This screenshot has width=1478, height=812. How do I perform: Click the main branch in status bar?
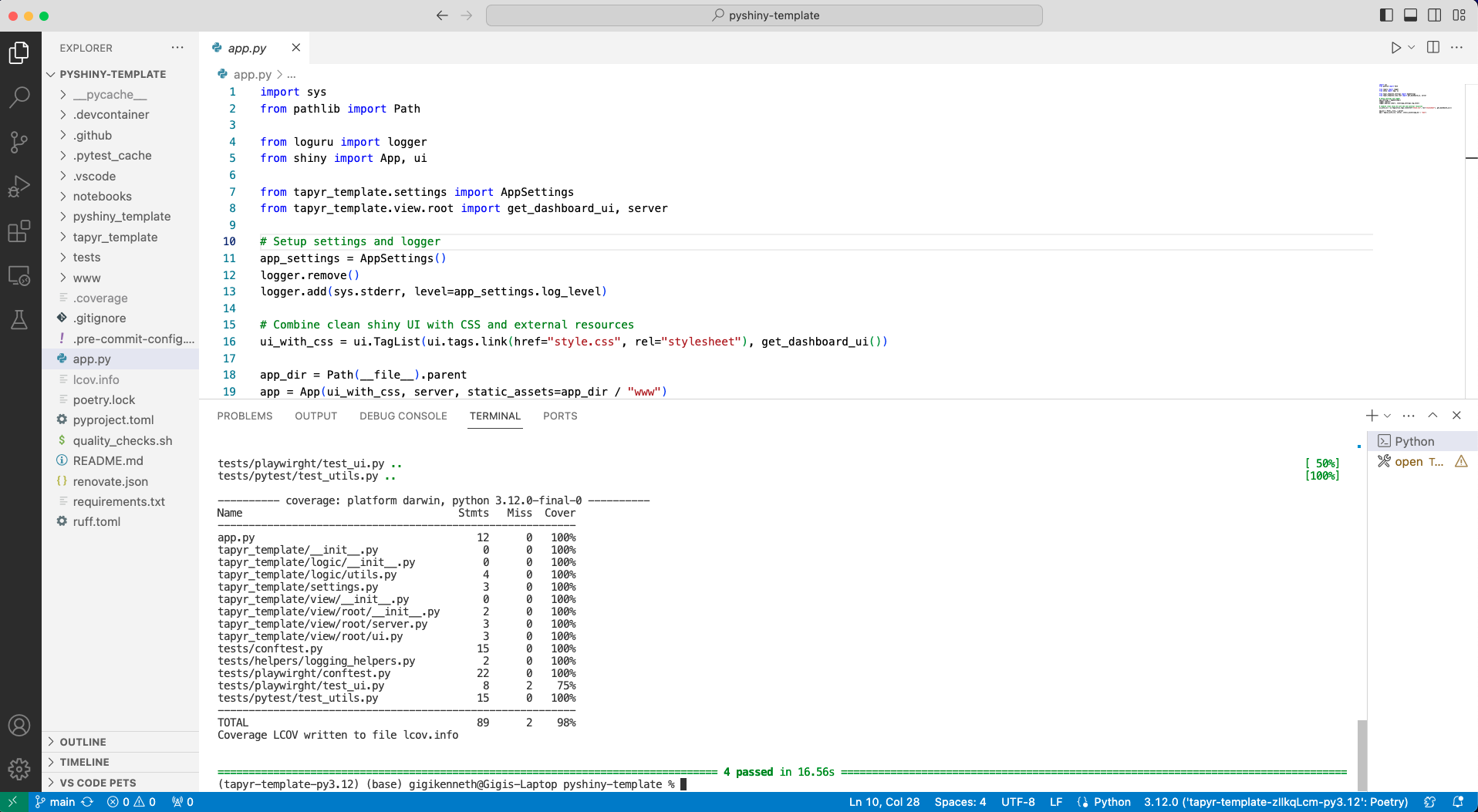(x=62, y=802)
